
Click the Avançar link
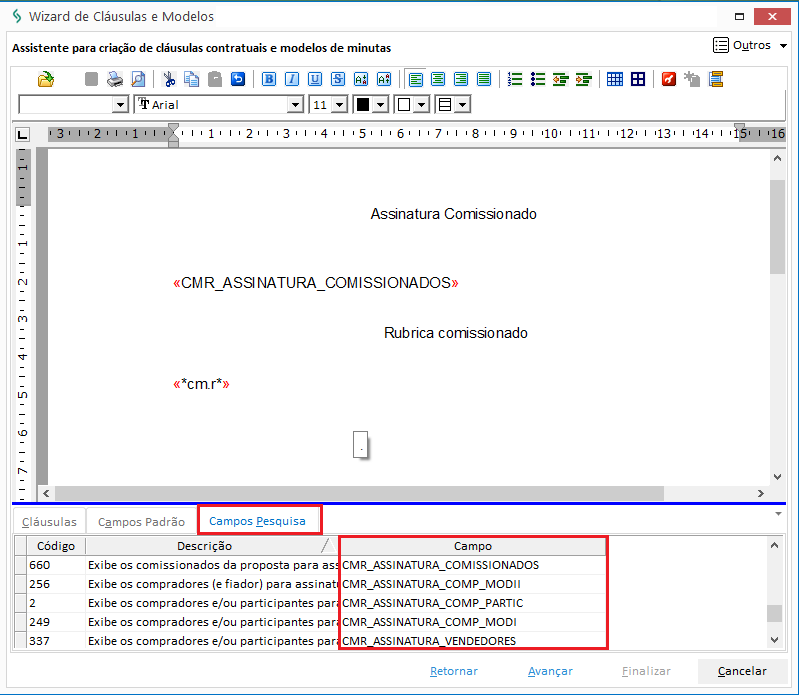click(x=550, y=672)
